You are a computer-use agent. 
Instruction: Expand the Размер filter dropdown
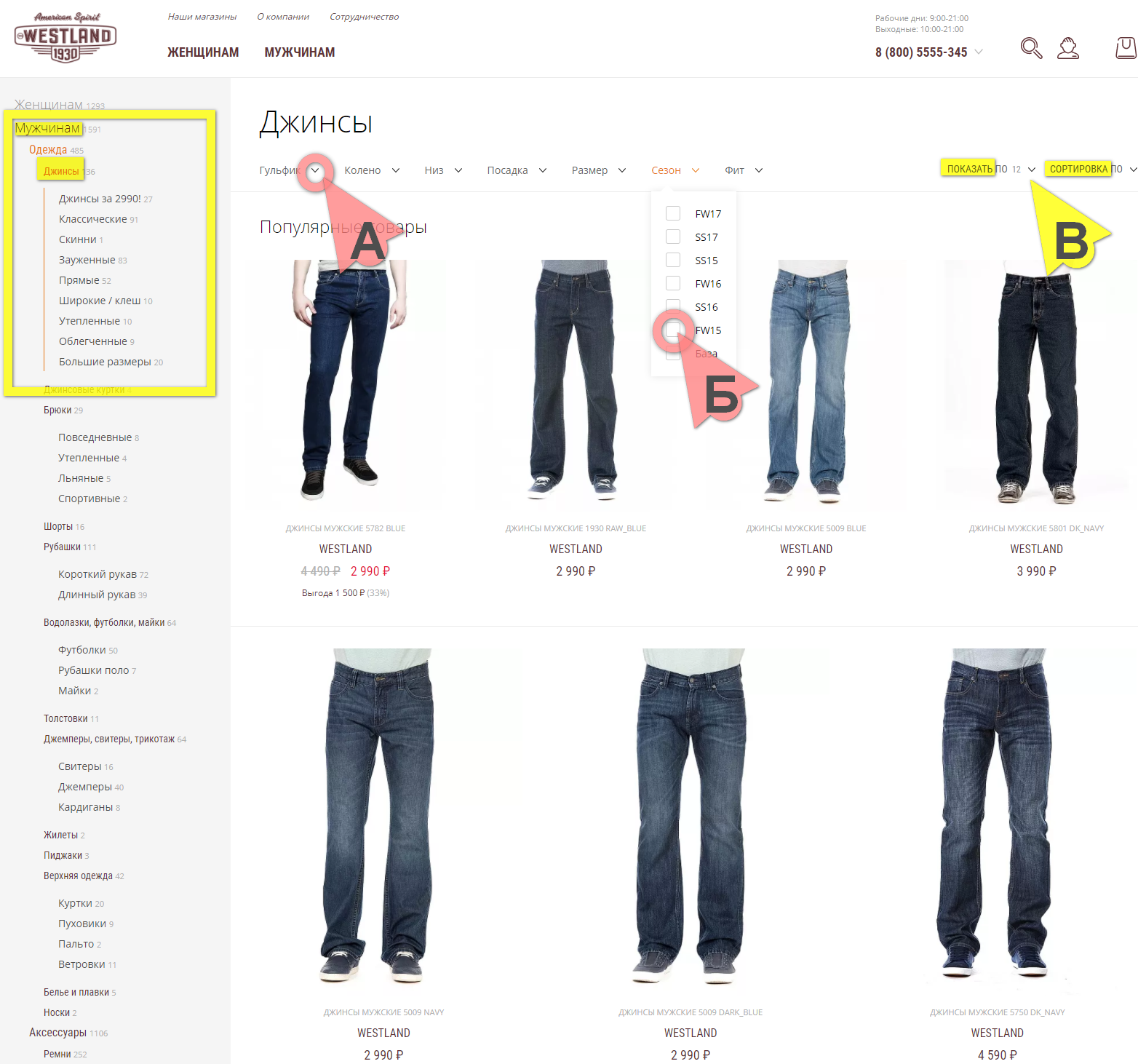[599, 170]
